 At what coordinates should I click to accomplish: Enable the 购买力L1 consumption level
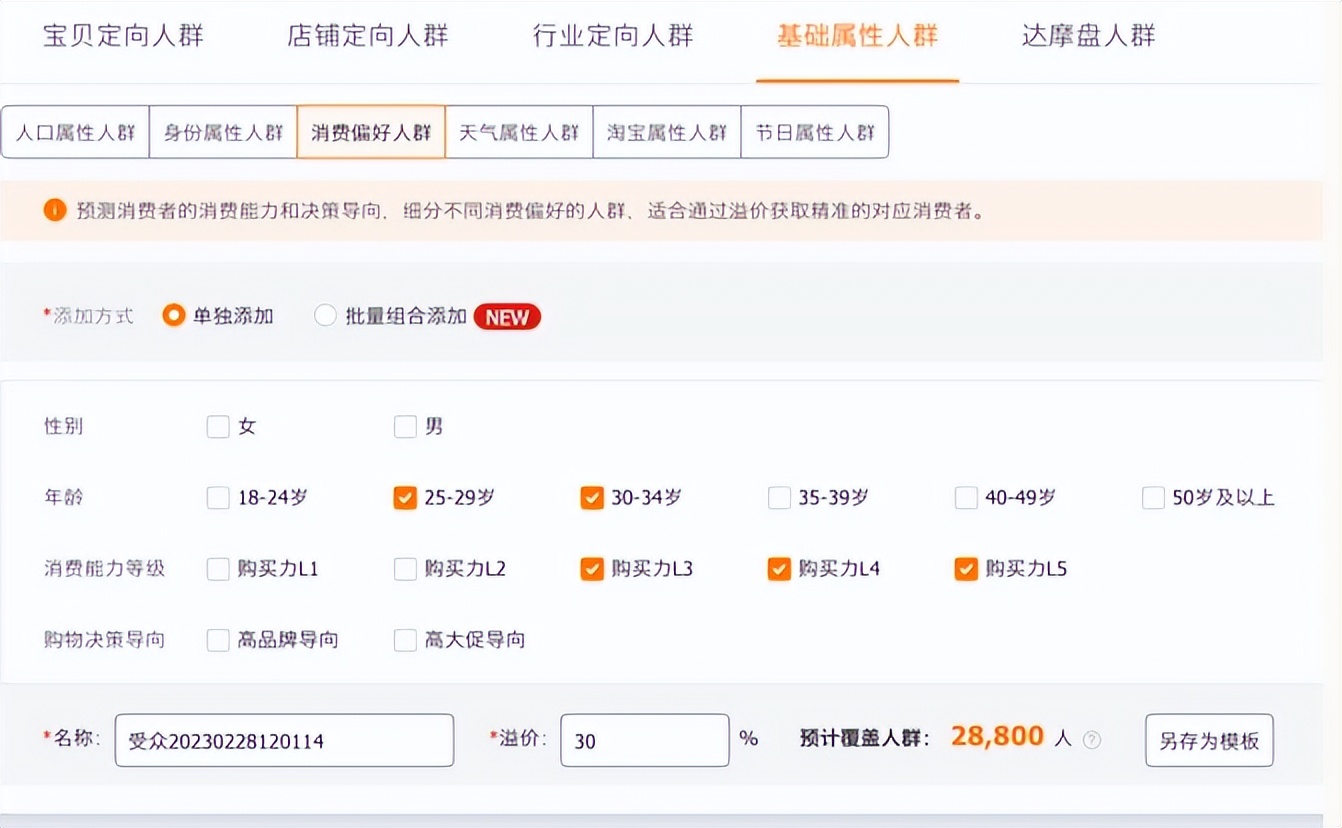218,568
